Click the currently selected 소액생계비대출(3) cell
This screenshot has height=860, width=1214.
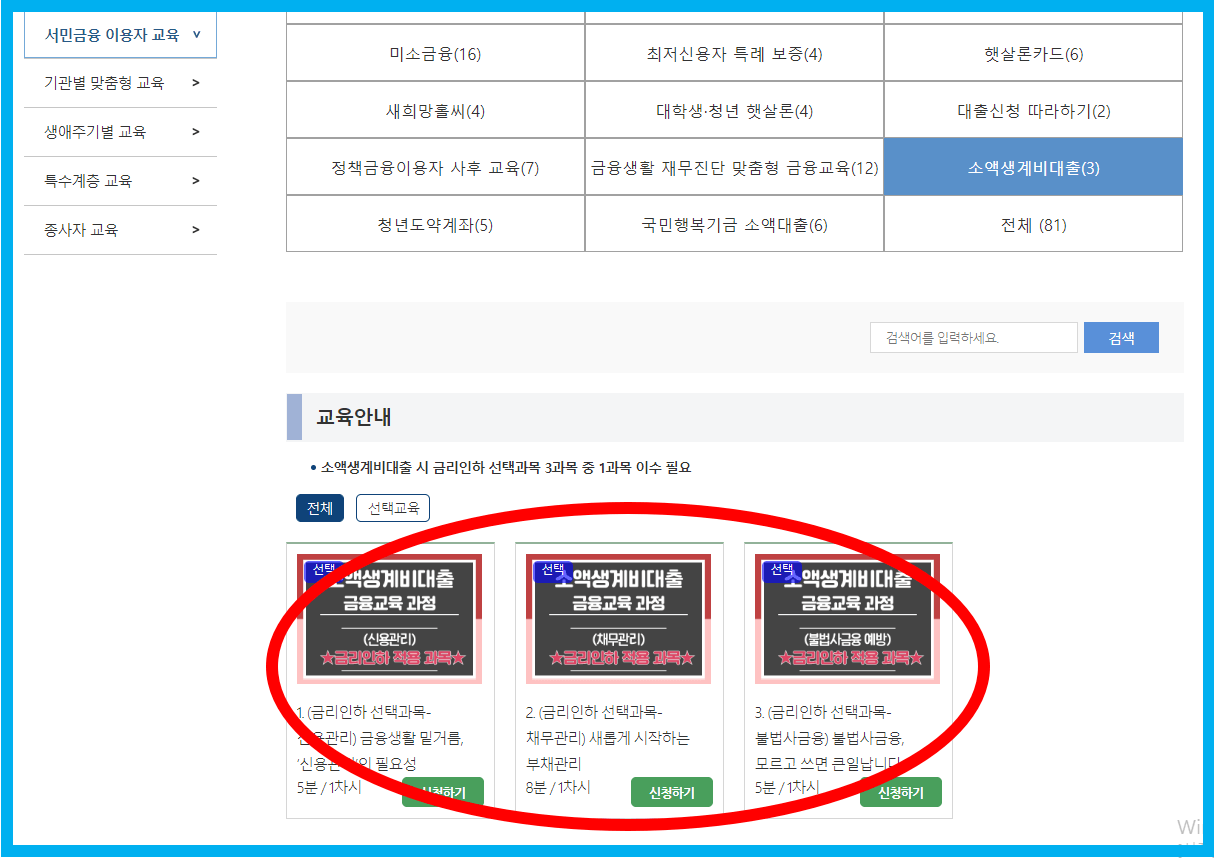[x=1032, y=166]
